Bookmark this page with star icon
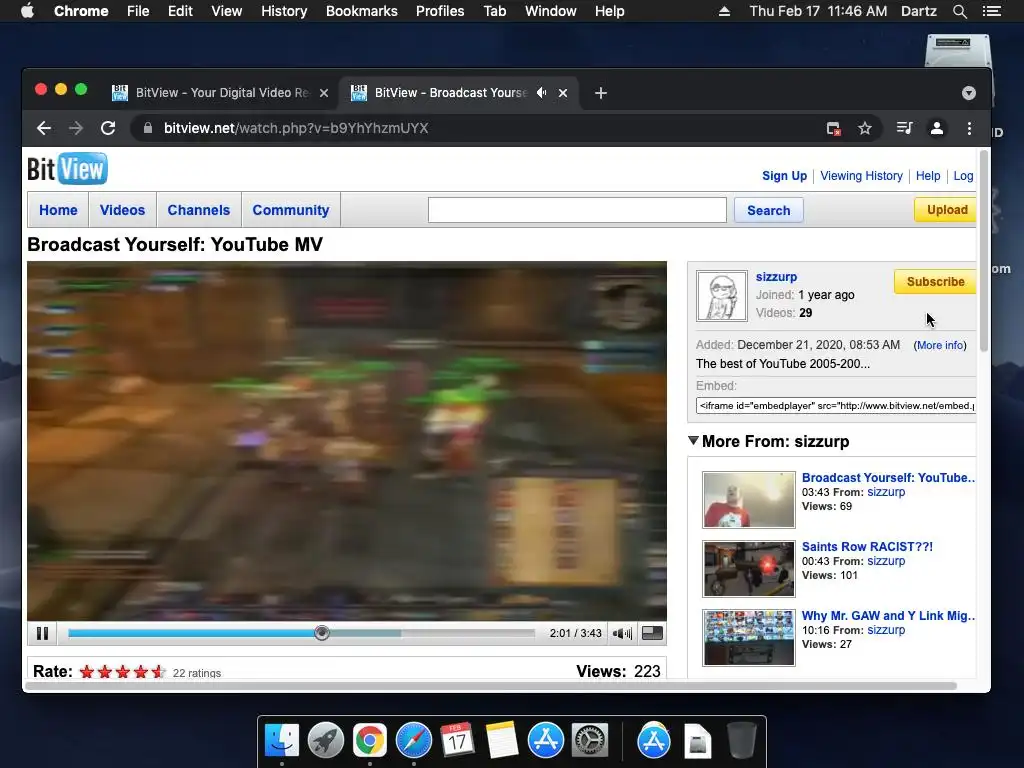1024x768 pixels. [865, 129]
